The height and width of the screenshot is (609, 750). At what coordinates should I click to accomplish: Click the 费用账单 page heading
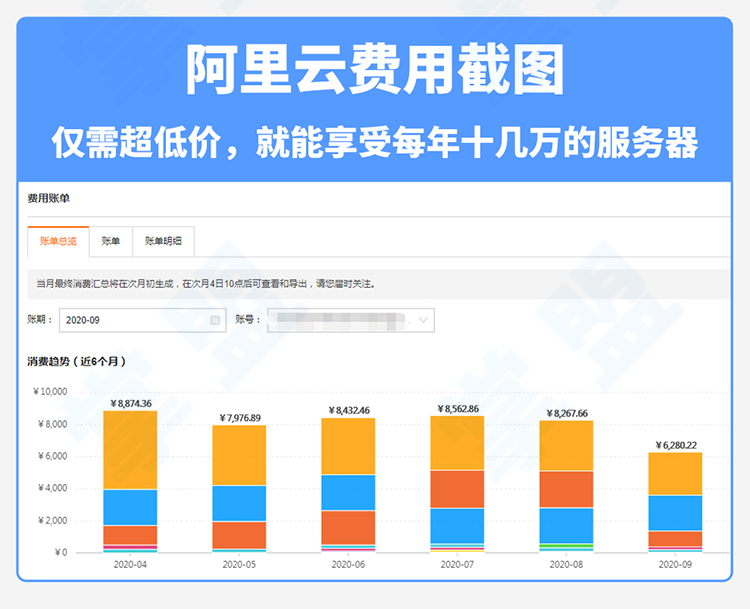point(48,198)
